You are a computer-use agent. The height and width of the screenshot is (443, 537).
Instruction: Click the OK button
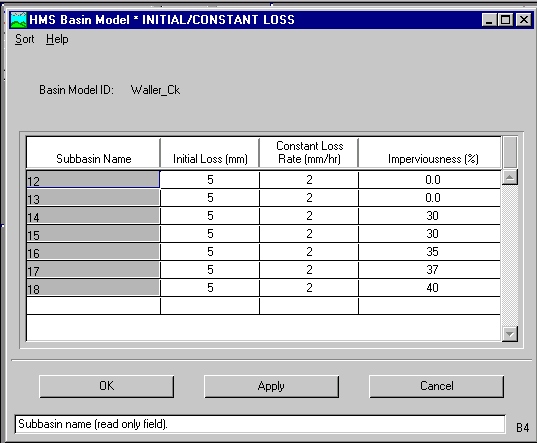click(107, 387)
